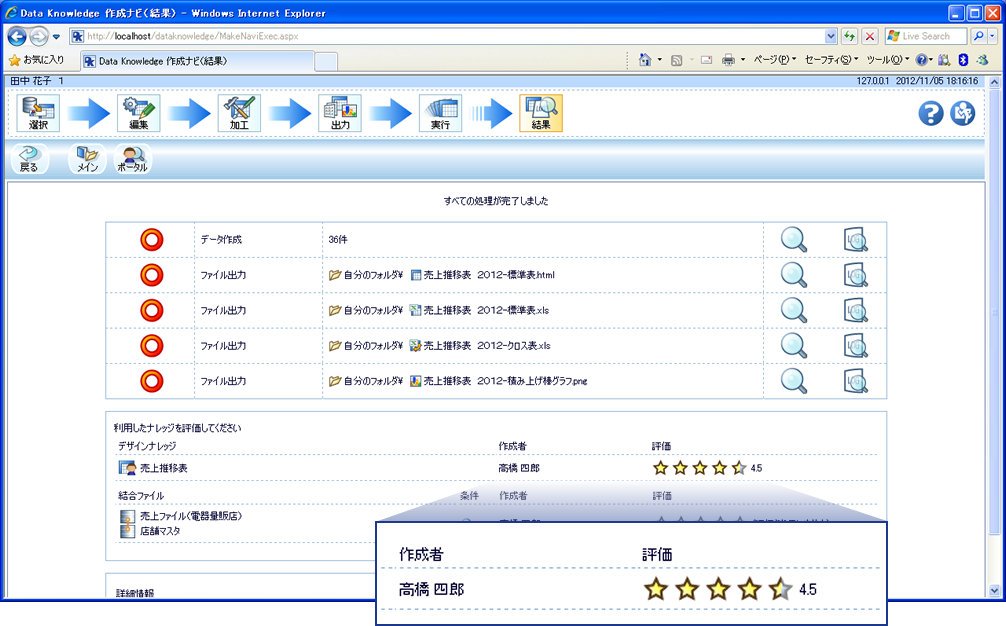Open the 加工 step in wizard
1006x626 pixels.
239,113
